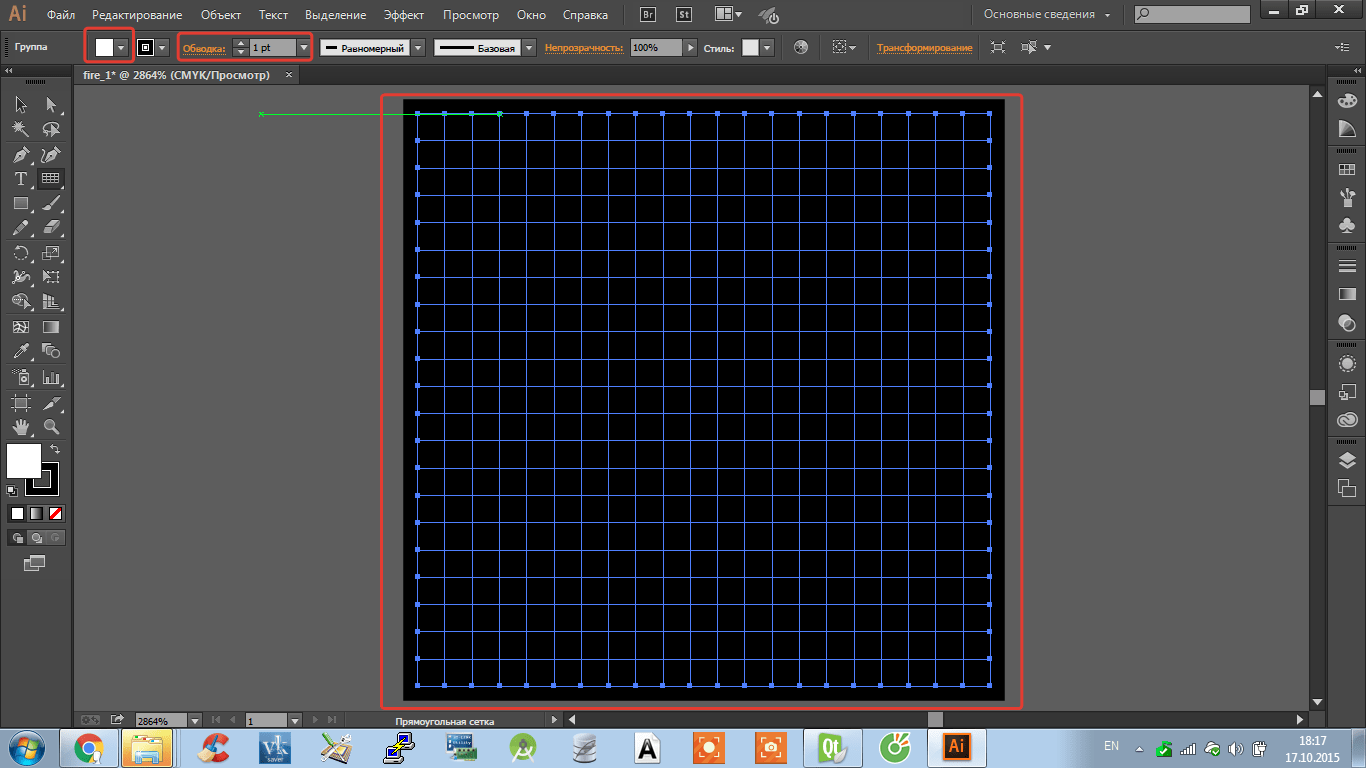Pick the Eyedropper tool

[x=20, y=352]
